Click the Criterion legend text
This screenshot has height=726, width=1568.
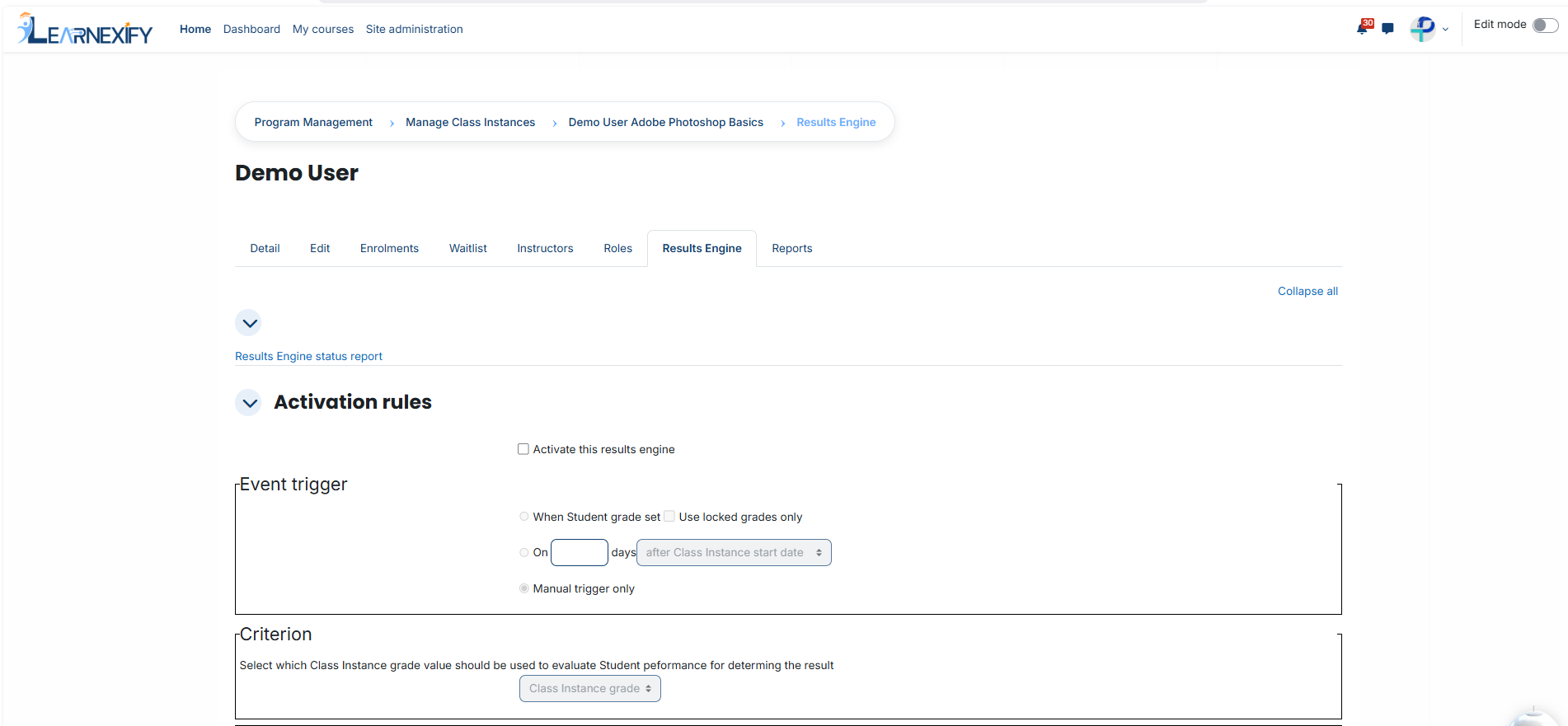(x=276, y=635)
